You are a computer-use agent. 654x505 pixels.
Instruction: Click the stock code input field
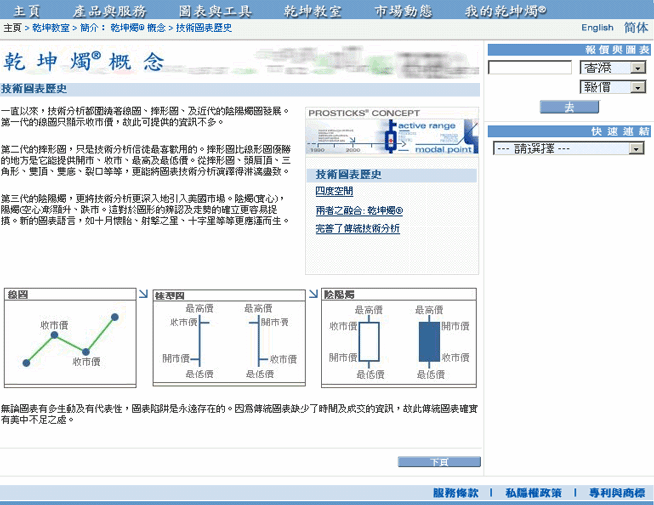coord(529,68)
